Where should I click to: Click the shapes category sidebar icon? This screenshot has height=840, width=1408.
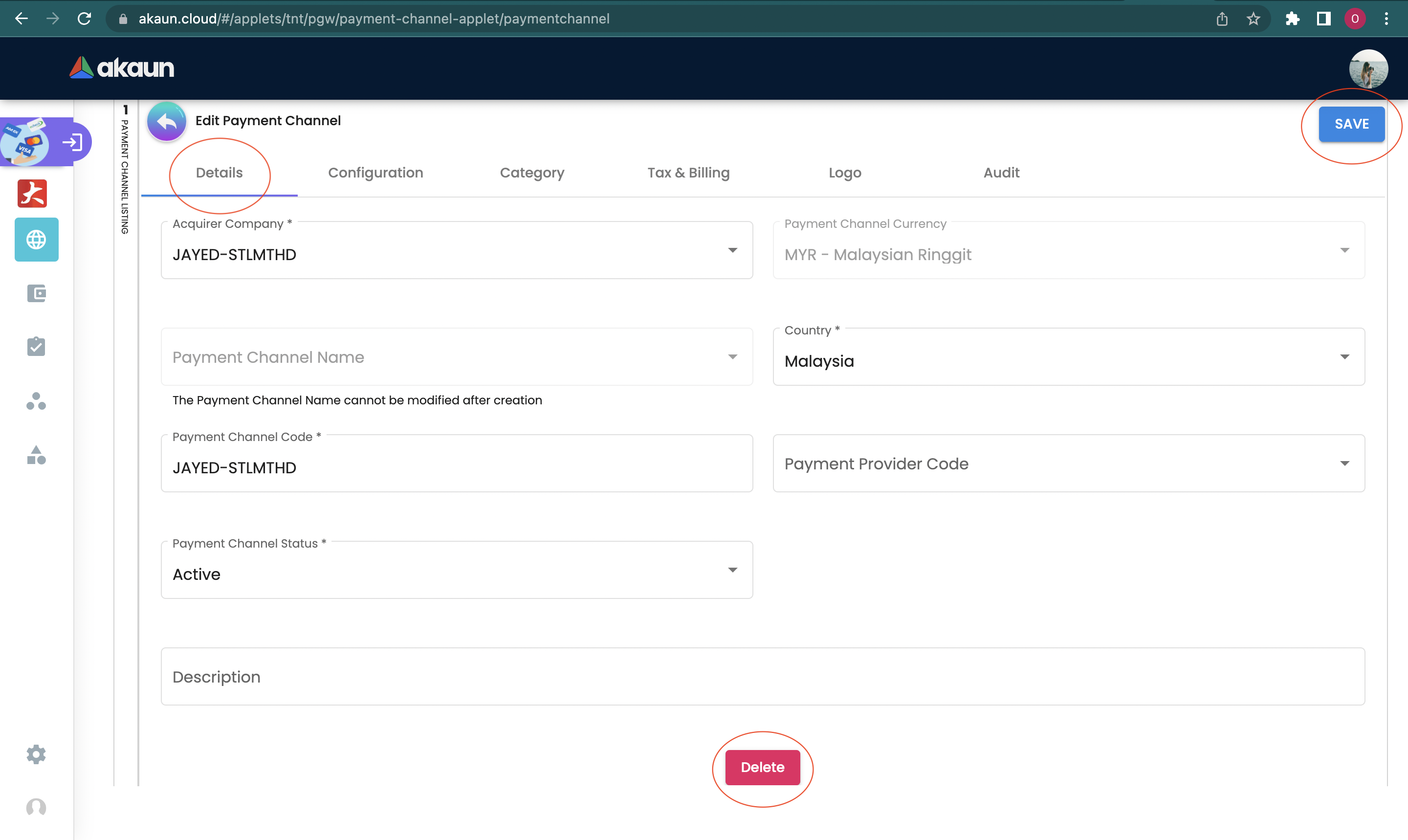(x=36, y=455)
